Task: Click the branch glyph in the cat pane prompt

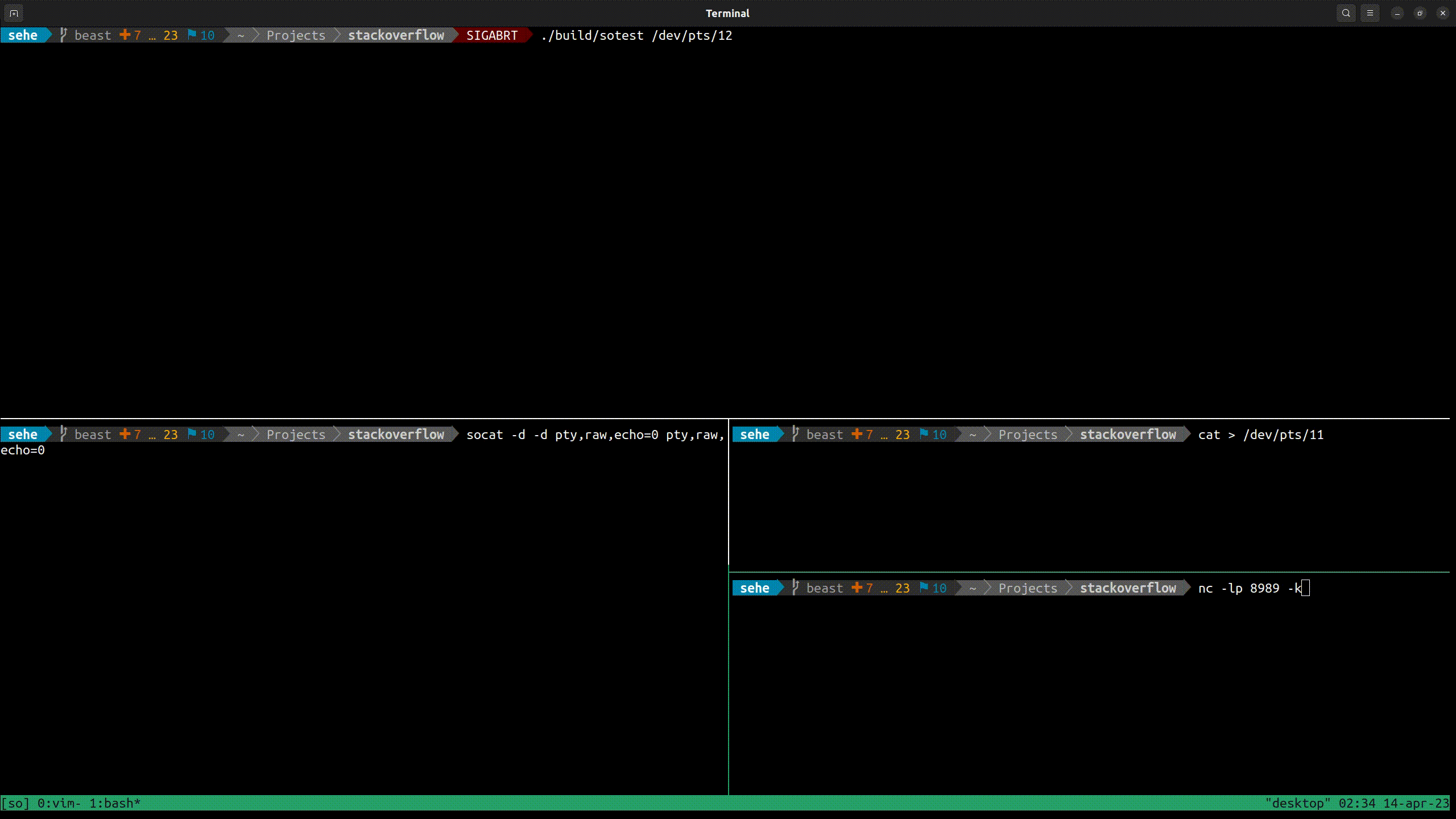Action: [796, 434]
